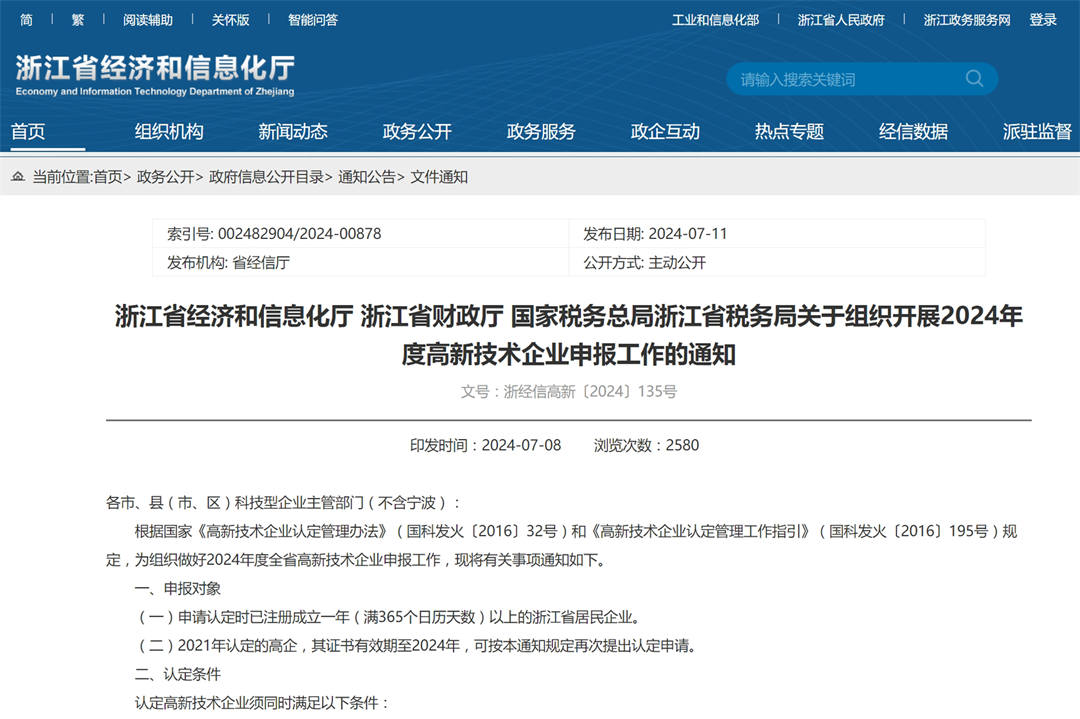1080x719 pixels.
Task: Select the 首页 navigation tab
Action: 28,132
